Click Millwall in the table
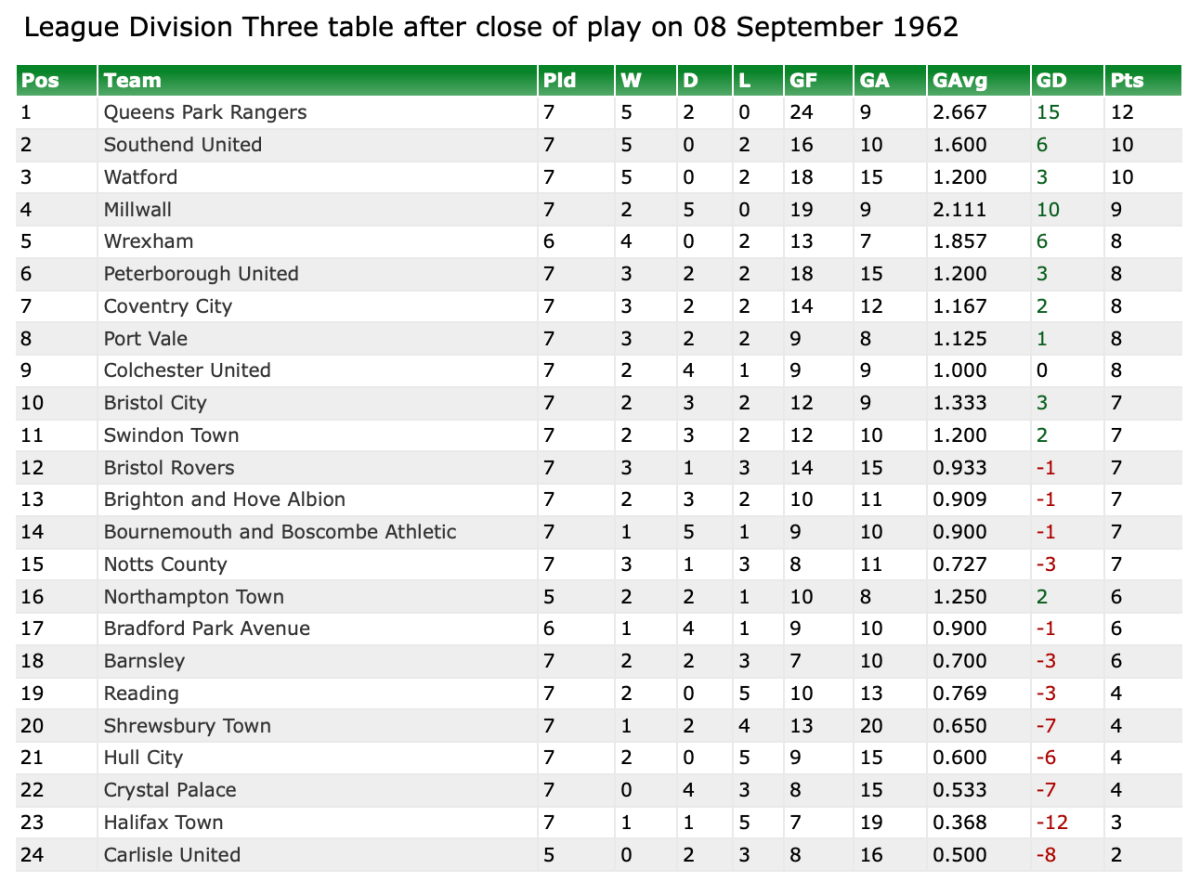1200x882 pixels. coord(138,210)
